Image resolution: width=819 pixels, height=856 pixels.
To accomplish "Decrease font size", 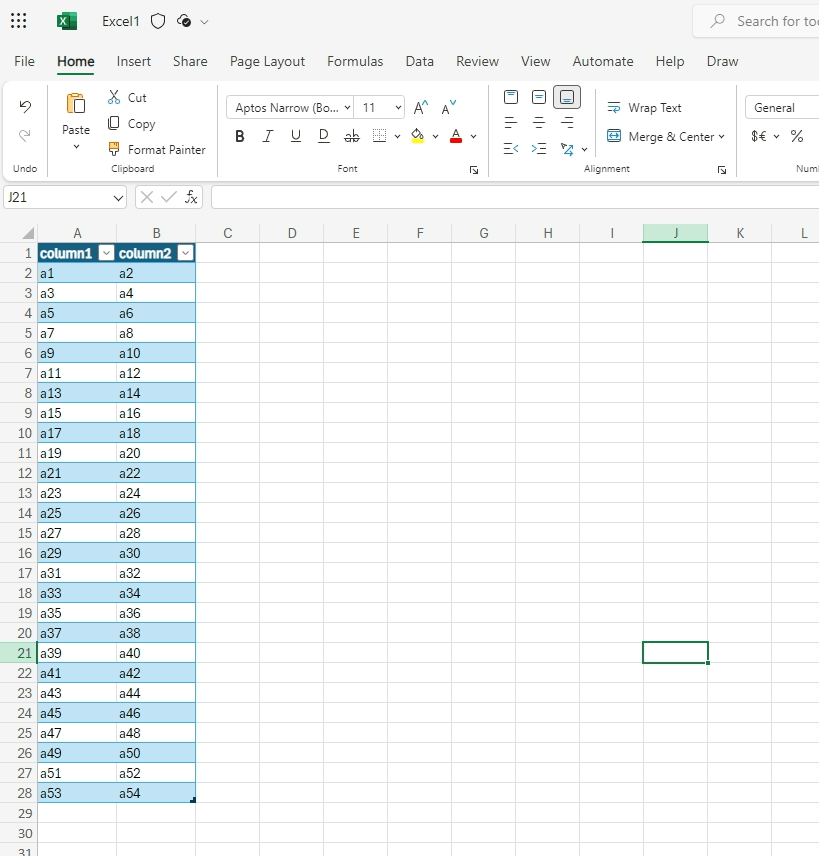I will [449, 108].
